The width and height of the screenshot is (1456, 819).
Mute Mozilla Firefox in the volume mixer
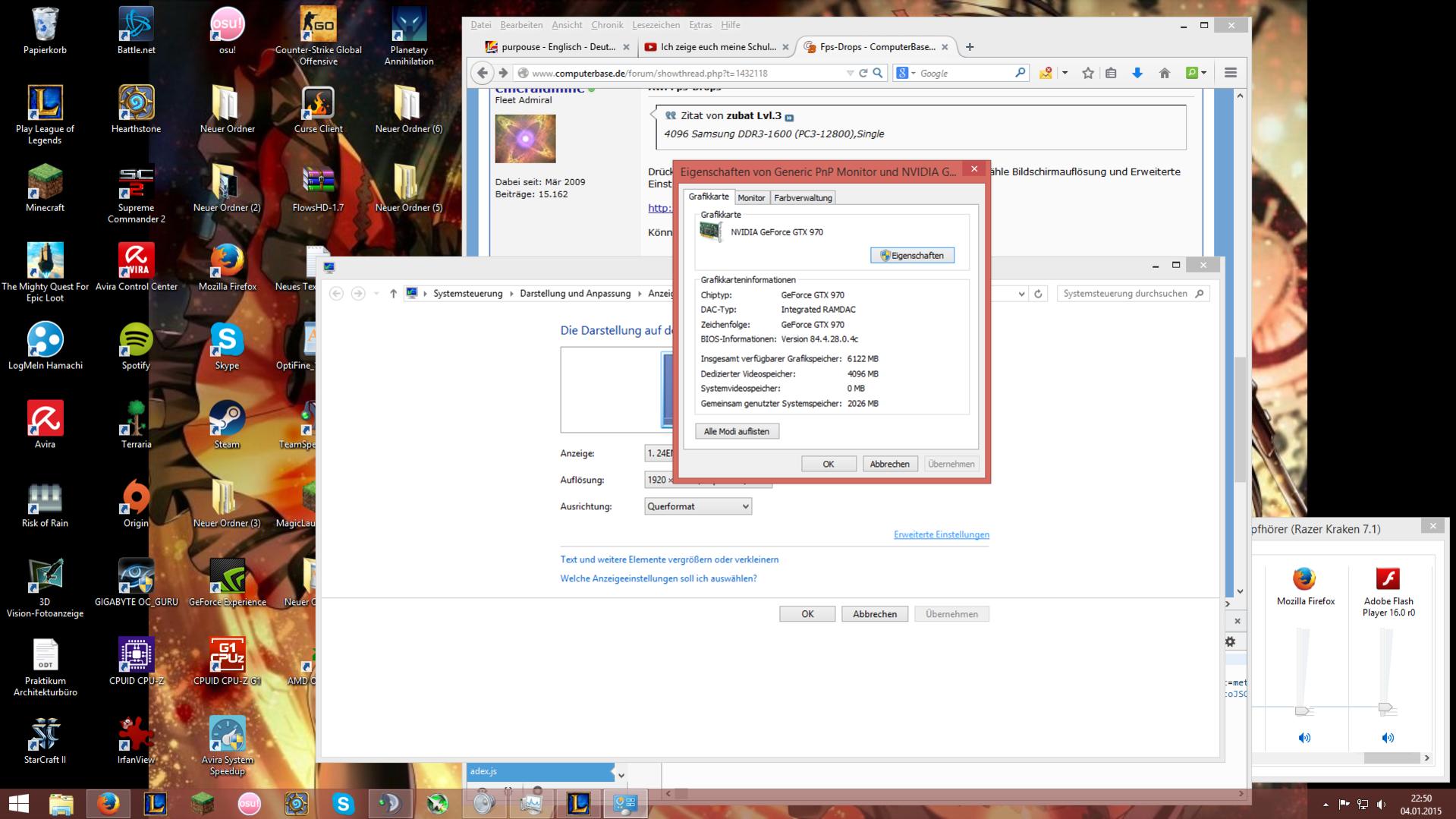point(1304,738)
